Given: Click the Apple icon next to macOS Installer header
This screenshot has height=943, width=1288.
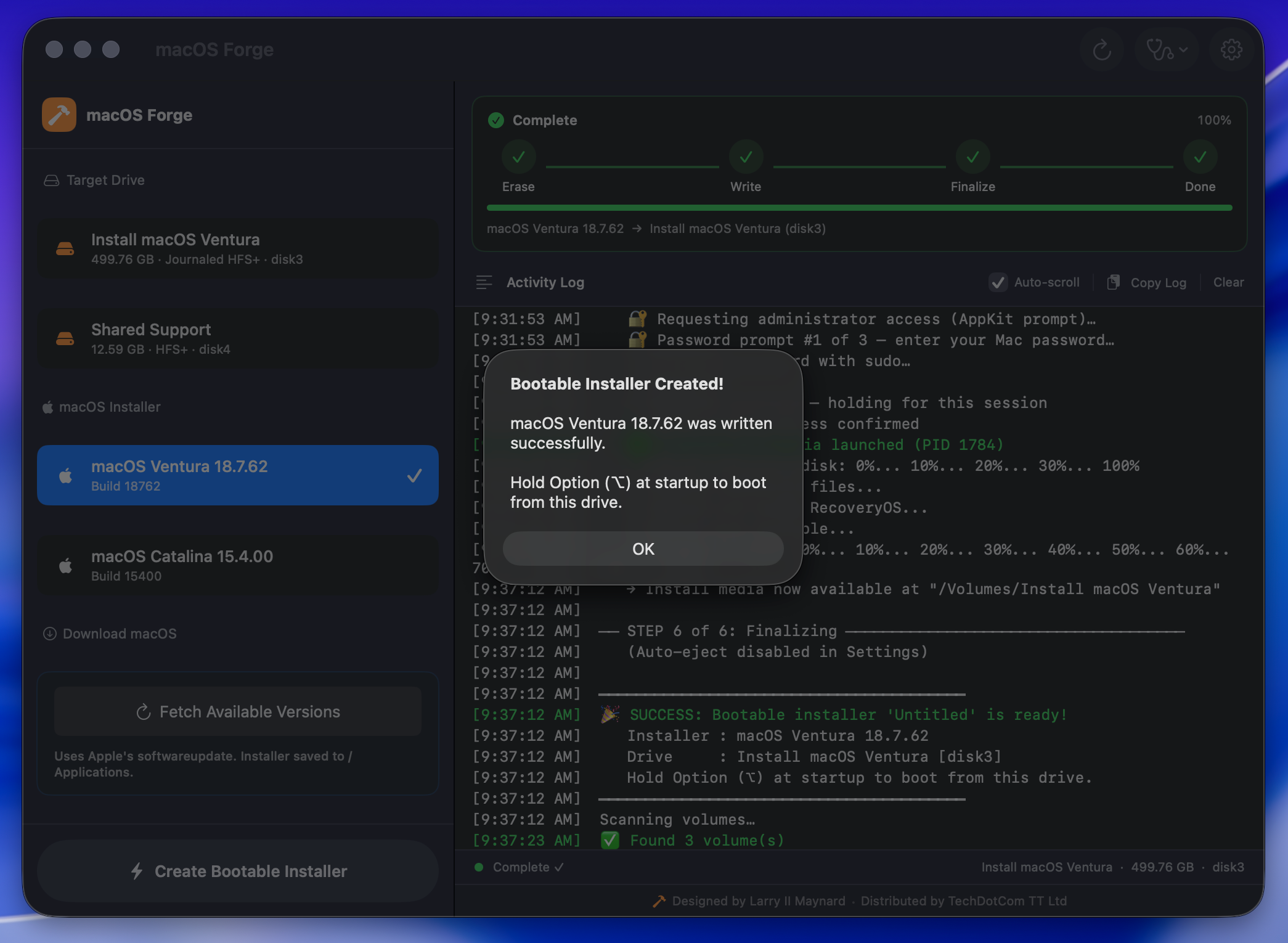Looking at the screenshot, I should pyautogui.click(x=47, y=407).
